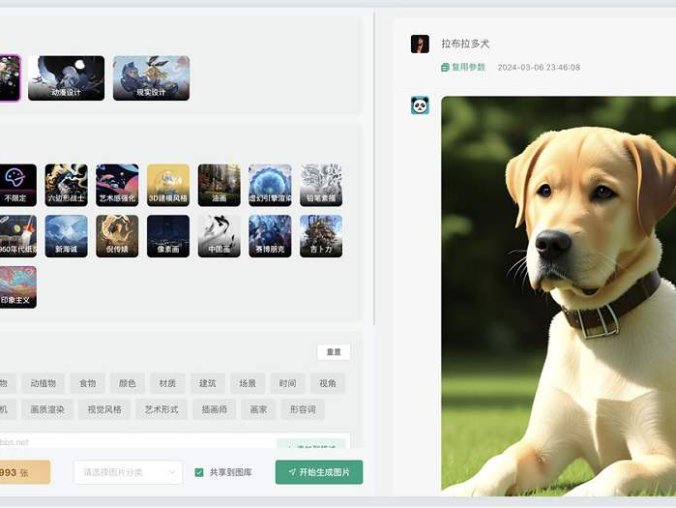This screenshot has height=508, width=676.
Task: Switch to the 动植物 keyword tab
Action: [x=44, y=383]
